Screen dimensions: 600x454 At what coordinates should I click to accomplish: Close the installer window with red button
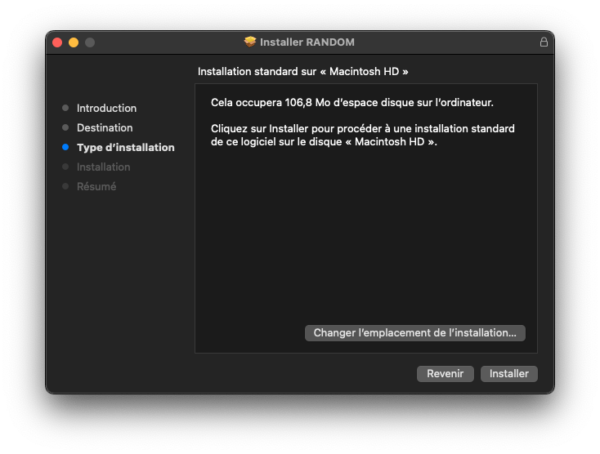pyautogui.click(x=57, y=42)
